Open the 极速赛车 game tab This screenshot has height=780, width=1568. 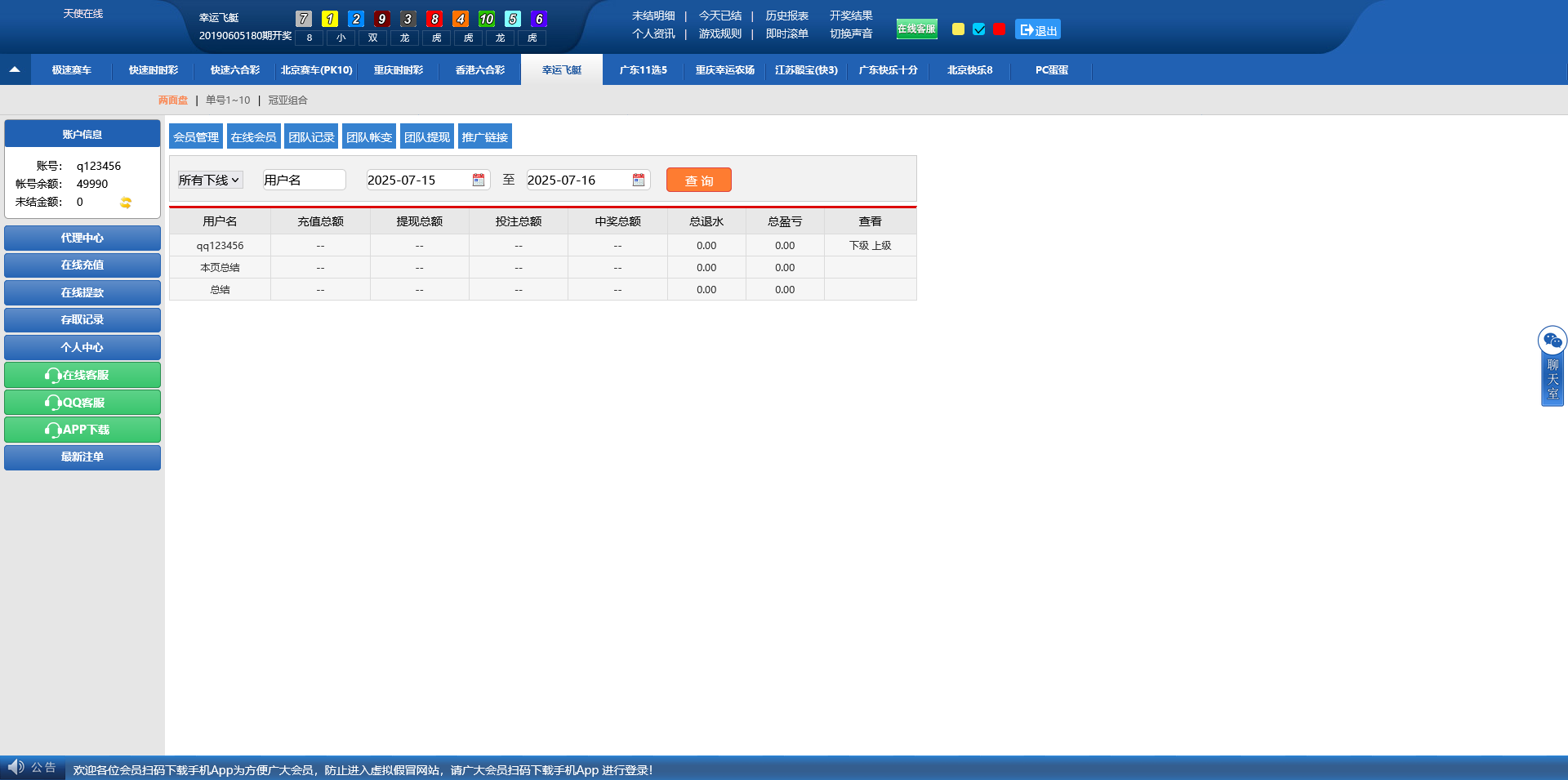point(72,70)
